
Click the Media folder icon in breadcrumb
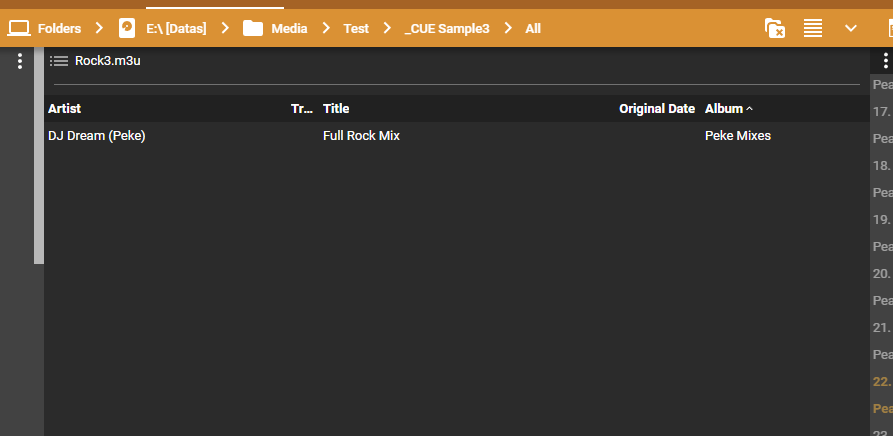coord(253,28)
